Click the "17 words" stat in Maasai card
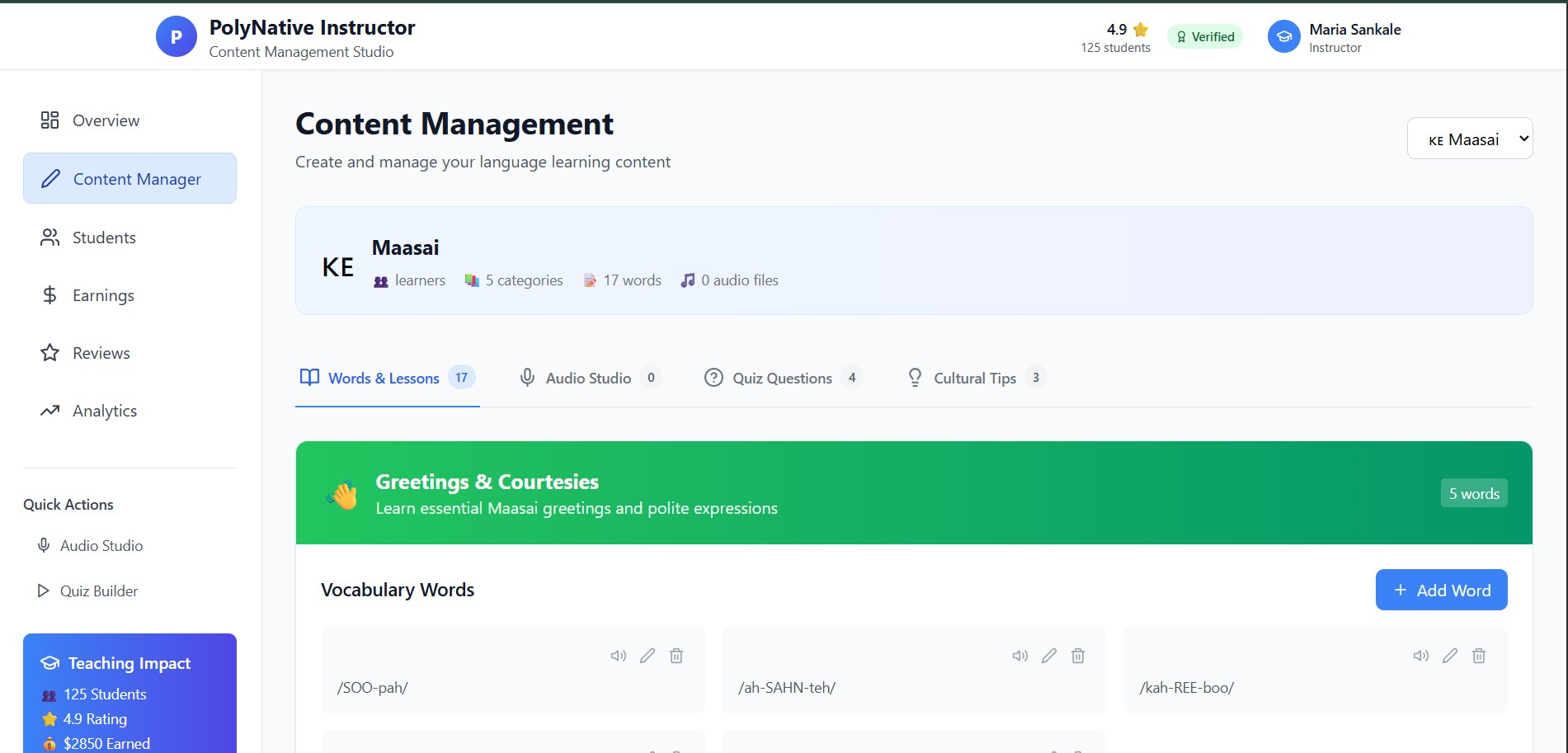Image resolution: width=1568 pixels, height=753 pixels. tap(623, 280)
